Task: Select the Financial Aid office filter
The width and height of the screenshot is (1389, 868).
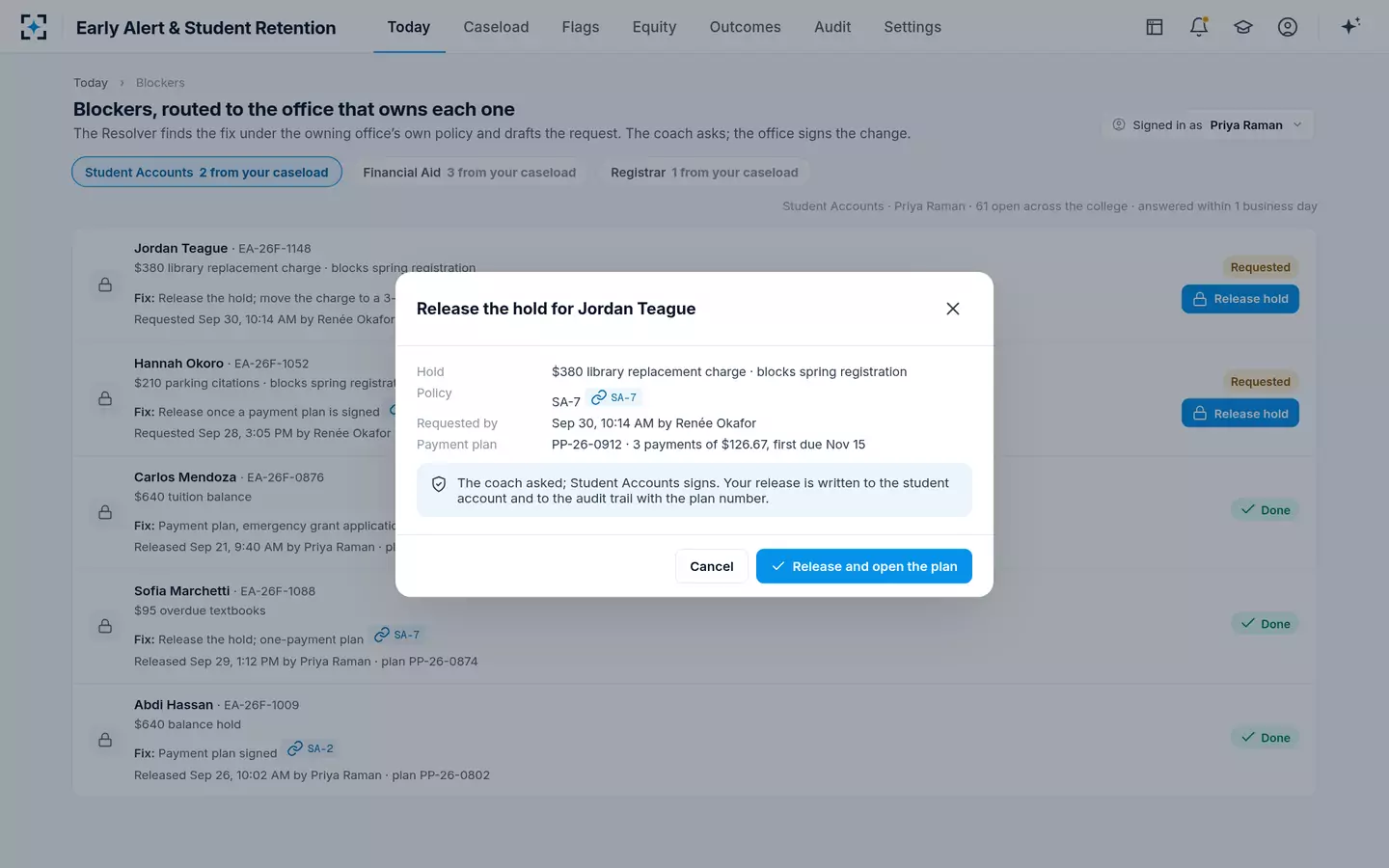Action: (x=470, y=173)
